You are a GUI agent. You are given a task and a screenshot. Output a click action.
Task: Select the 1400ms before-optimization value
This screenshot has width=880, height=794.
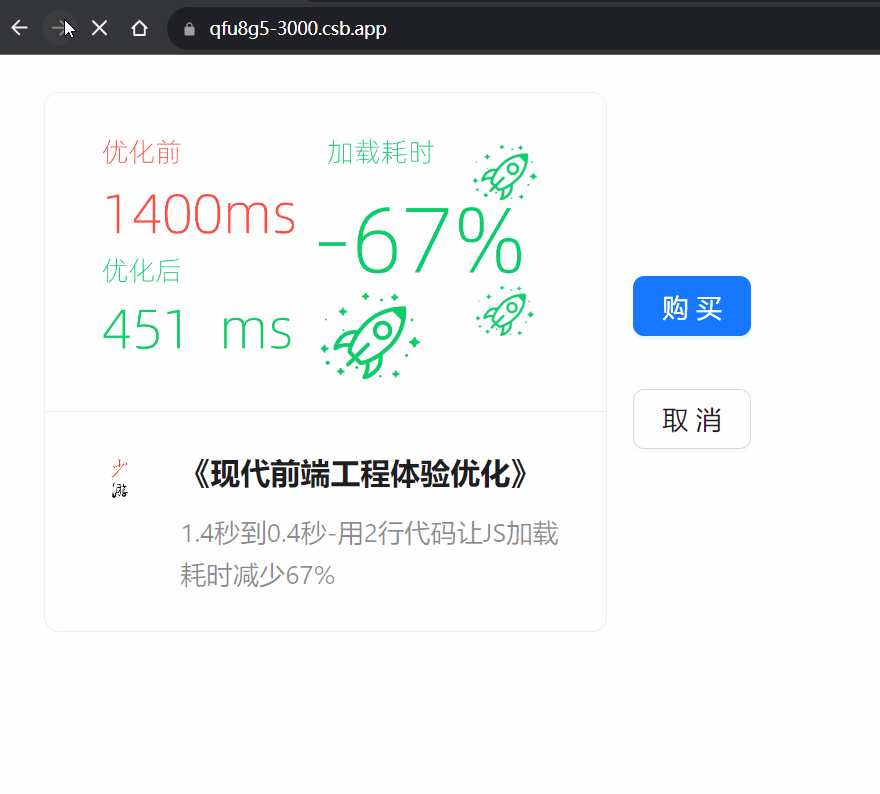coord(199,216)
